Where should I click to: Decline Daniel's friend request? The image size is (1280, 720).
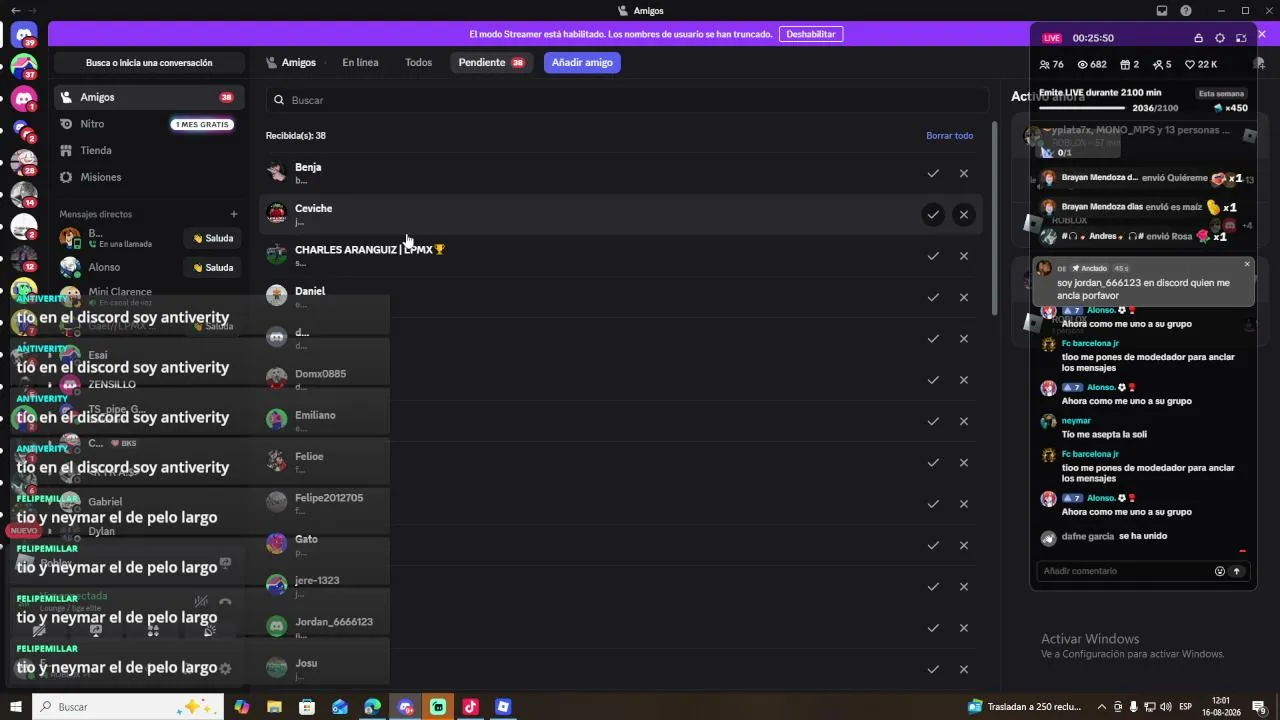[x=964, y=298]
